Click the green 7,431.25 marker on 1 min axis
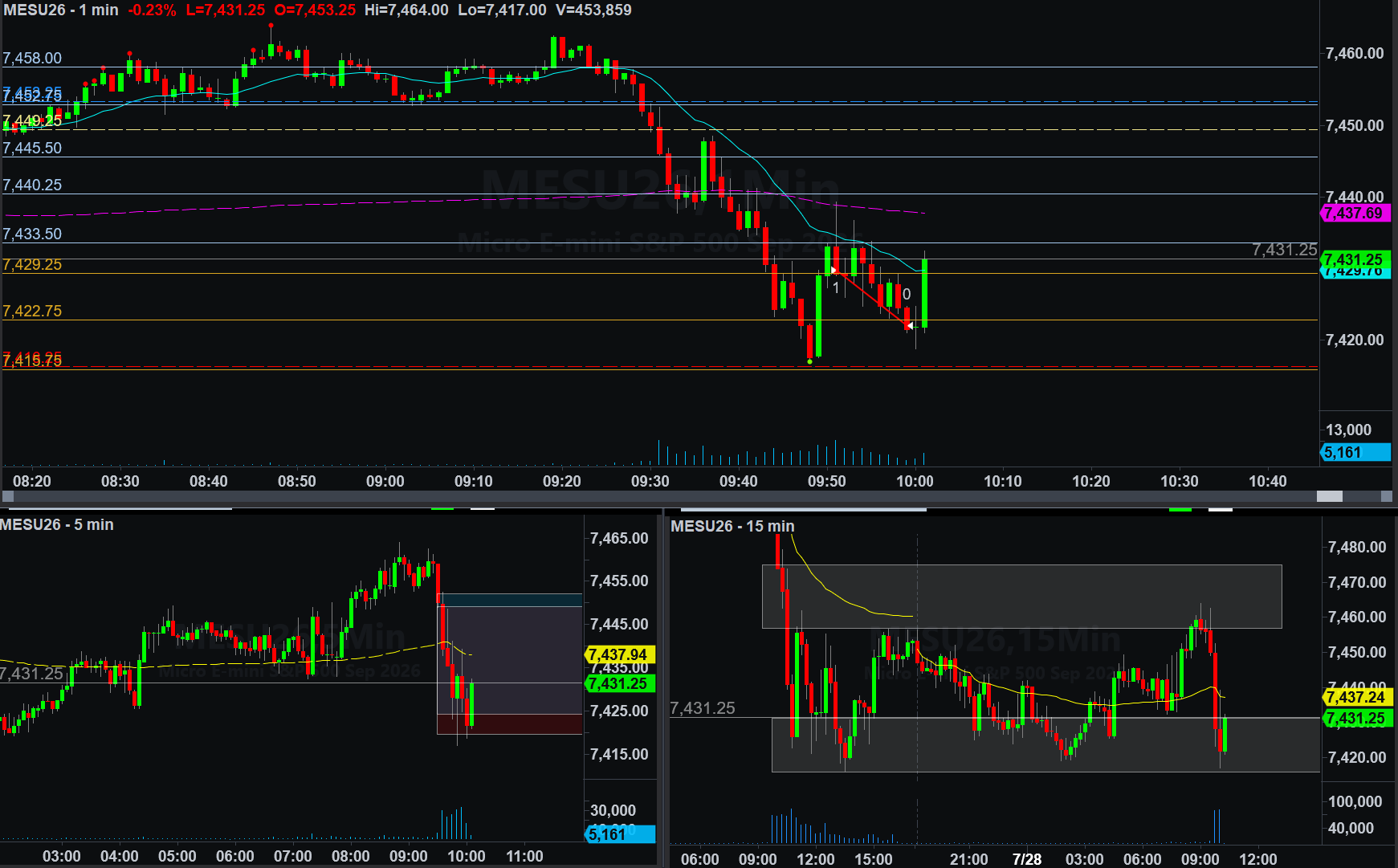The image size is (1398, 868). click(1355, 259)
